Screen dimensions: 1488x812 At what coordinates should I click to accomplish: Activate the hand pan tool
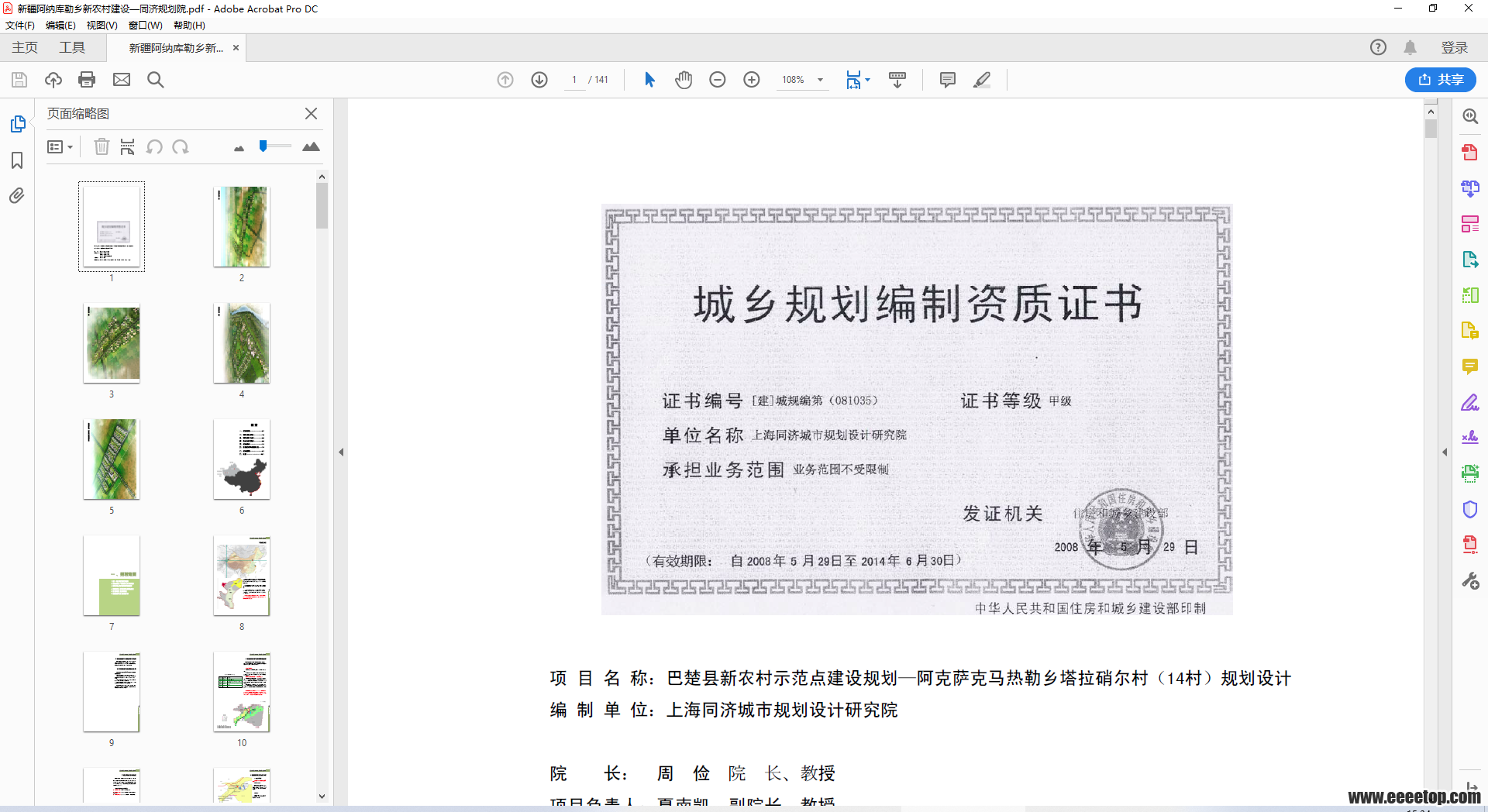click(x=684, y=80)
